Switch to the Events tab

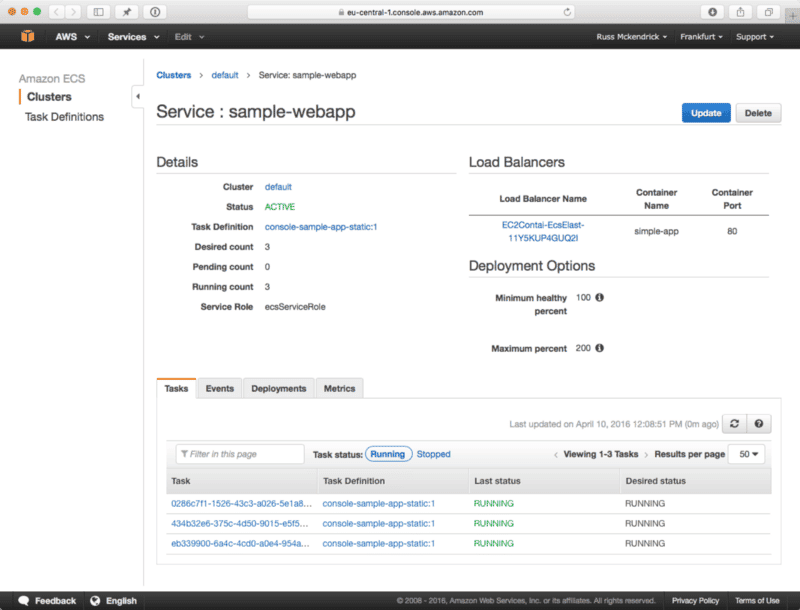click(x=219, y=388)
